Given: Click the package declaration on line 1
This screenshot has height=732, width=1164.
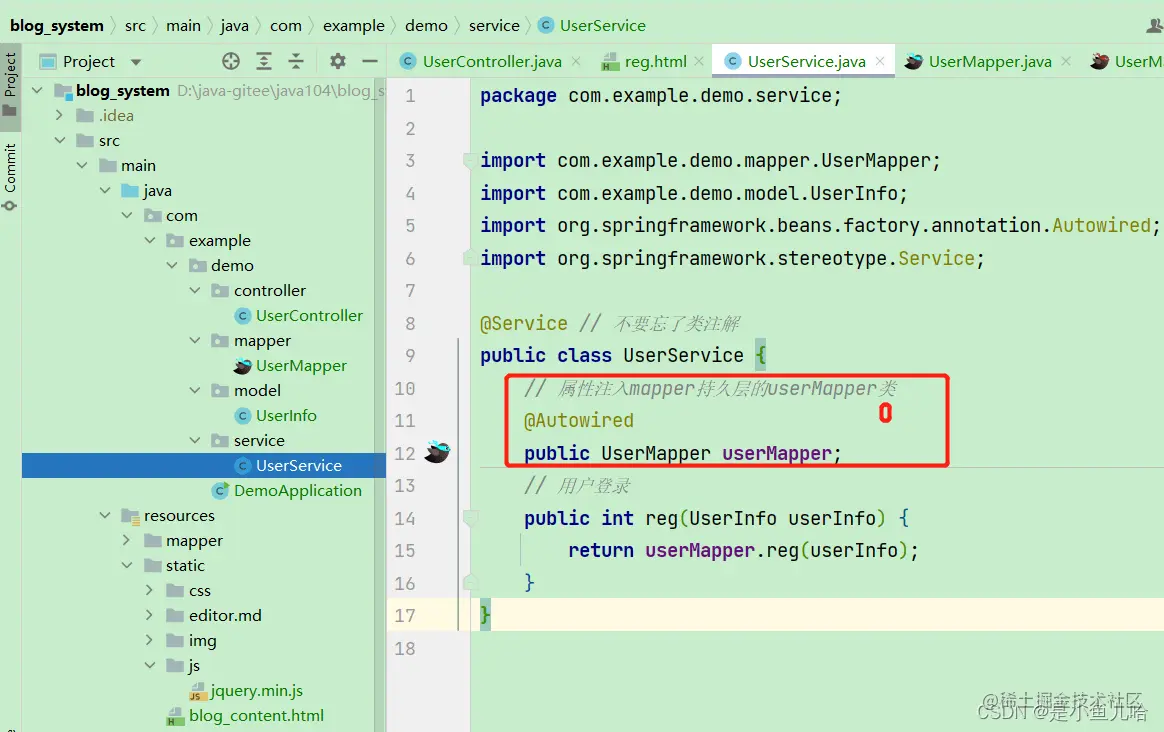Looking at the screenshot, I should pyautogui.click(x=661, y=96).
